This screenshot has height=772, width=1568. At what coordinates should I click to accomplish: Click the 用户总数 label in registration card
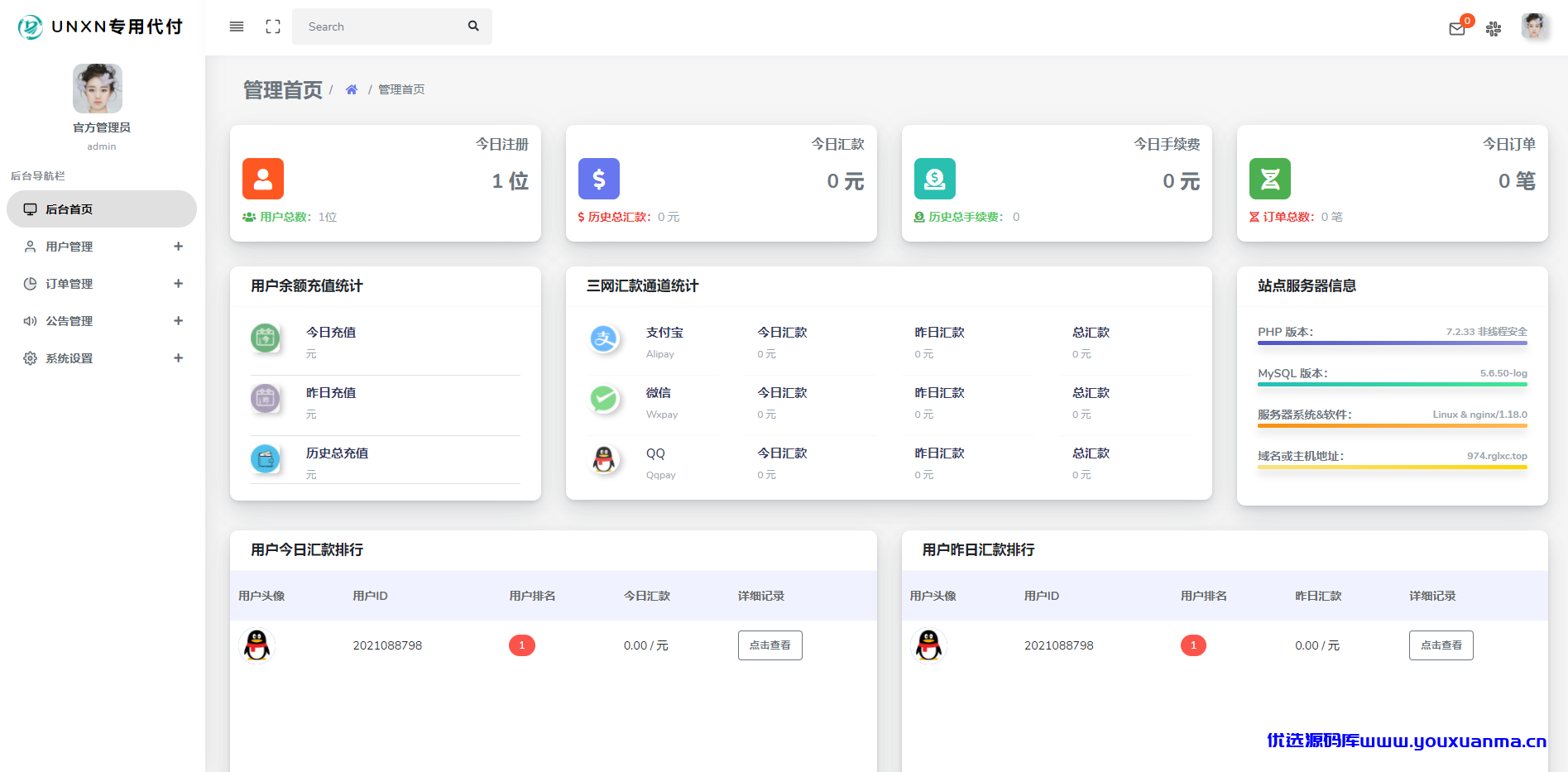285,217
